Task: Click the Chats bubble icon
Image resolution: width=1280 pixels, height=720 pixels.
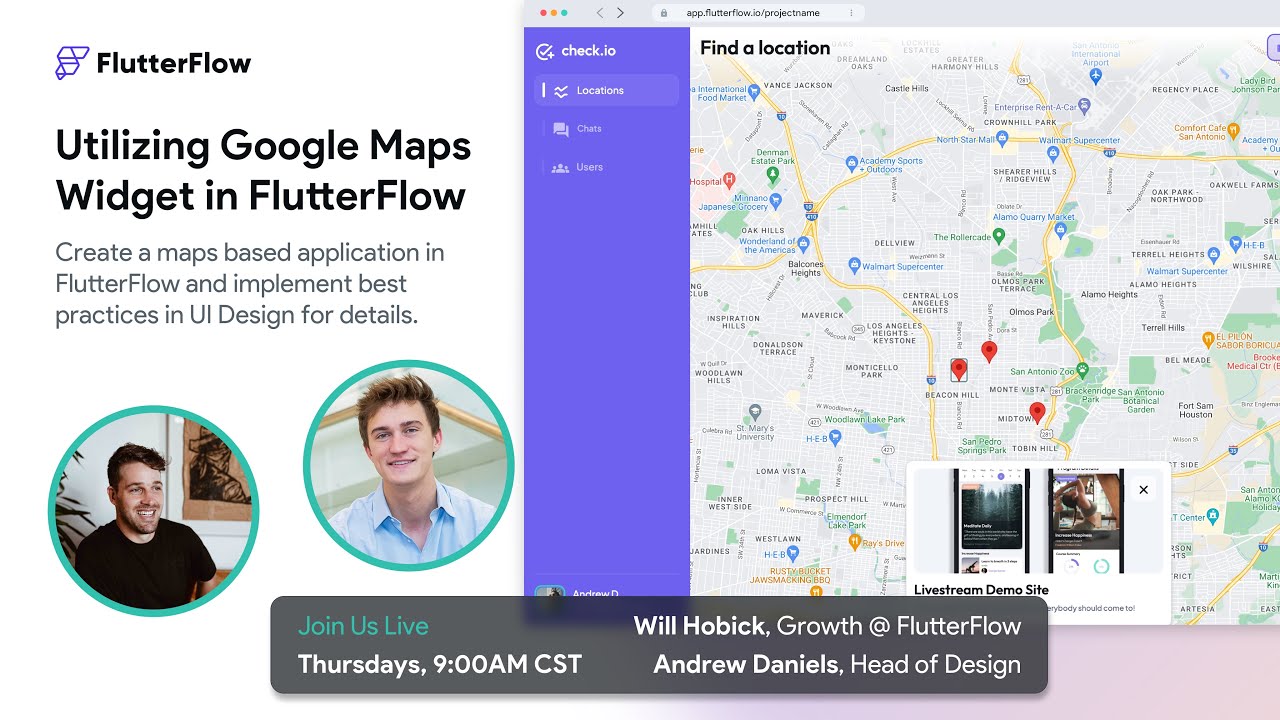Action: pos(561,129)
